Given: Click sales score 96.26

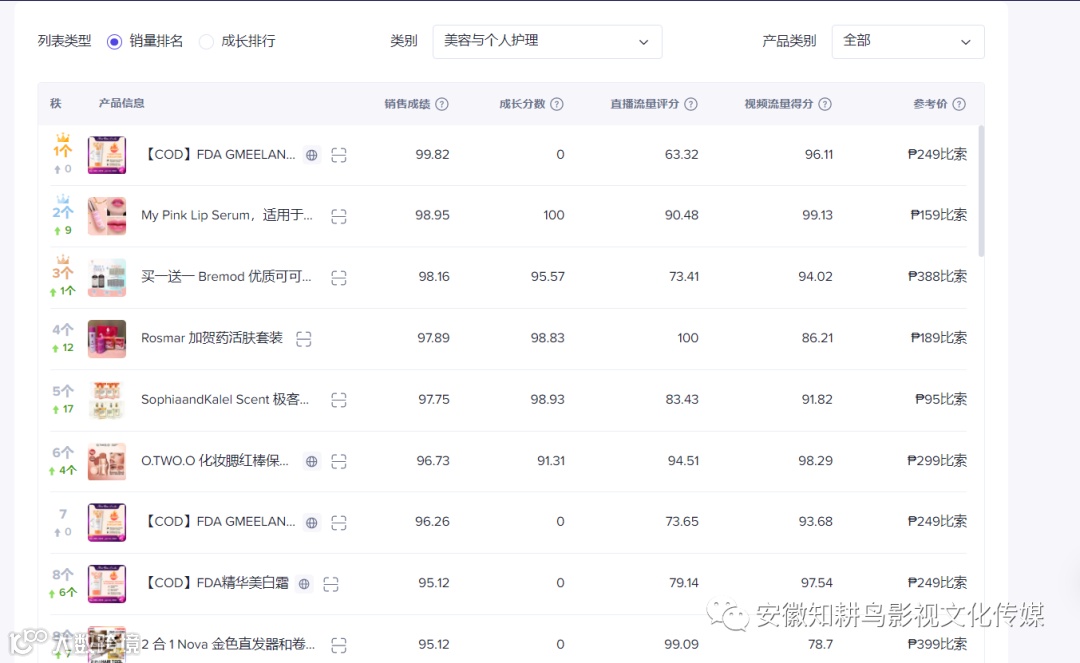Looking at the screenshot, I should [x=432, y=521].
